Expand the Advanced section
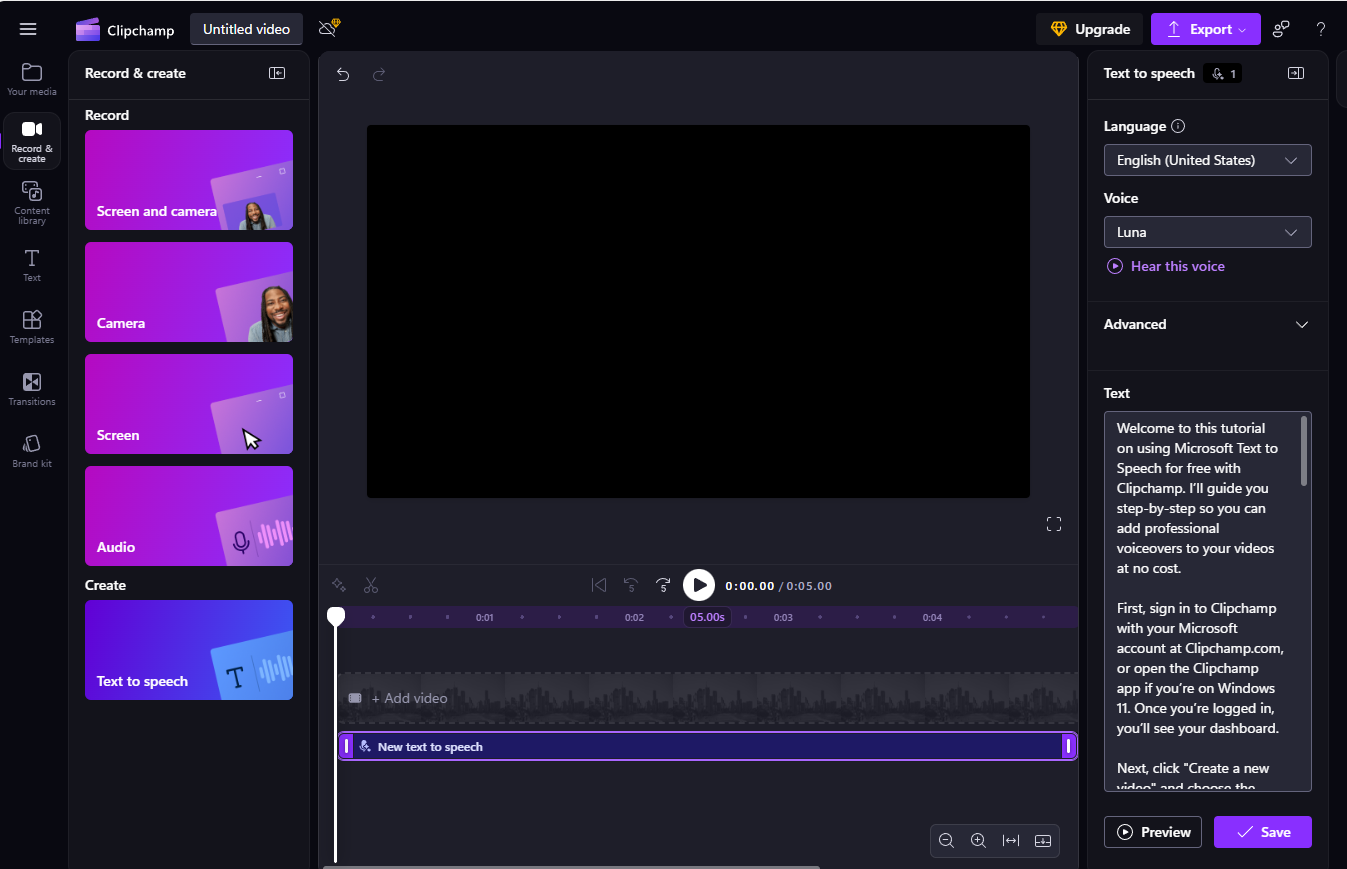This screenshot has height=869, width=1347. (x=1208, y=324)
